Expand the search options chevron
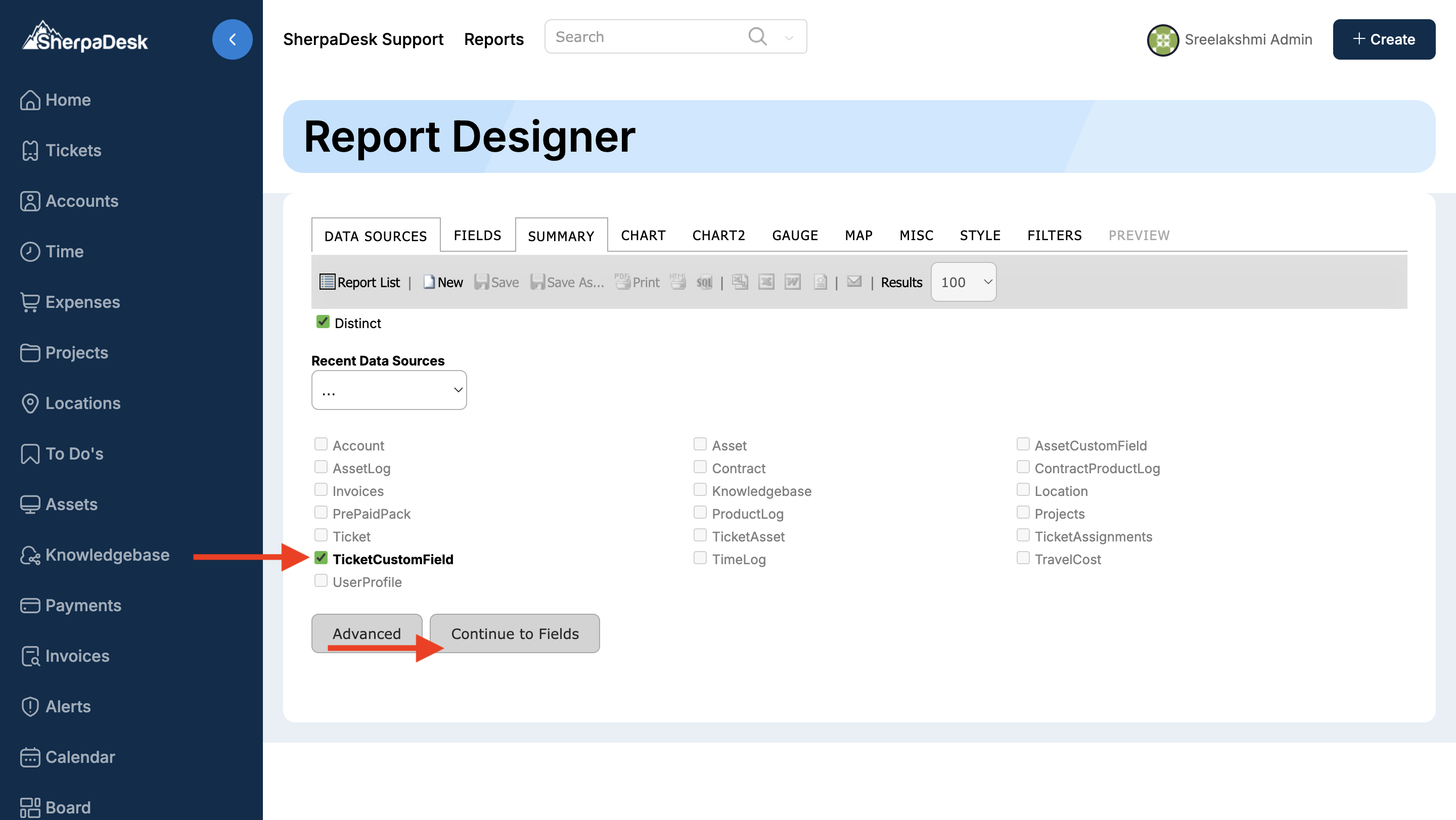The image size is (1456, 820). 789,38
